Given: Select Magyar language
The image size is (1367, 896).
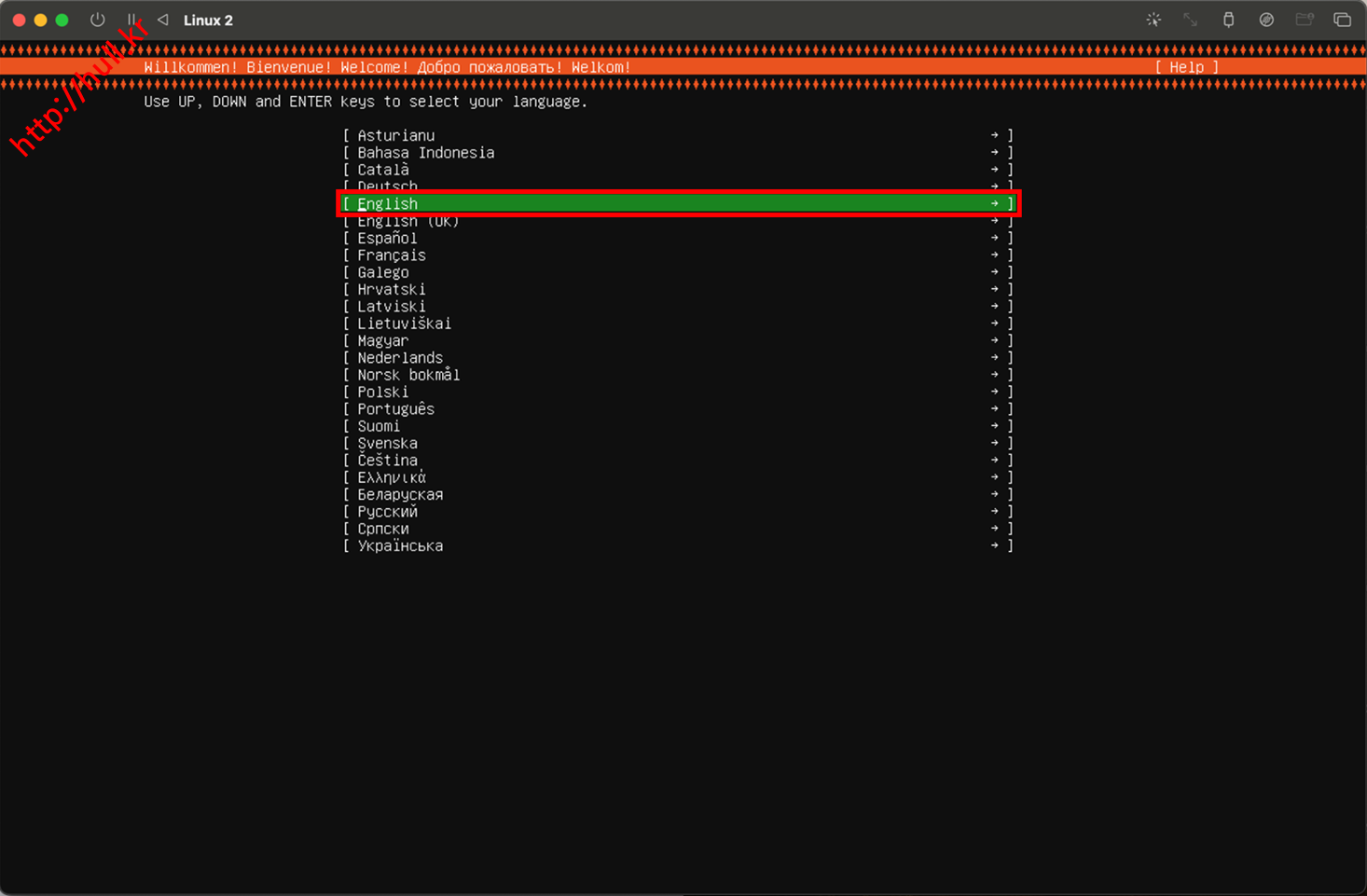Looking at the screenshot, I should point(678,340).
